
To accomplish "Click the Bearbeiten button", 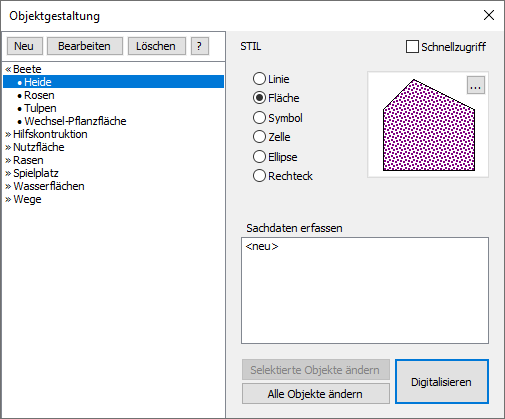I will coord(85,46).
